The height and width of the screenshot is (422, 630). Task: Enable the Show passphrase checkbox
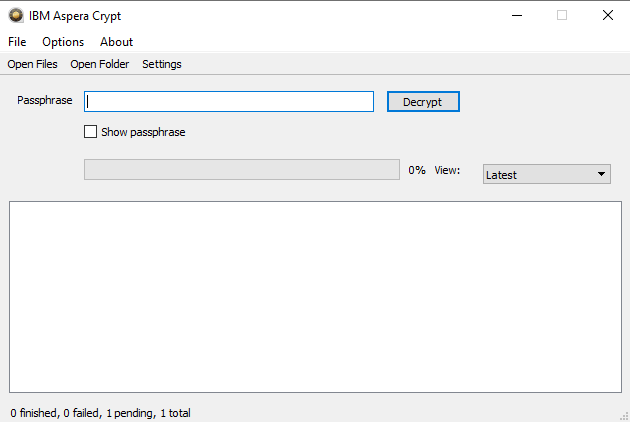[91, 132]
